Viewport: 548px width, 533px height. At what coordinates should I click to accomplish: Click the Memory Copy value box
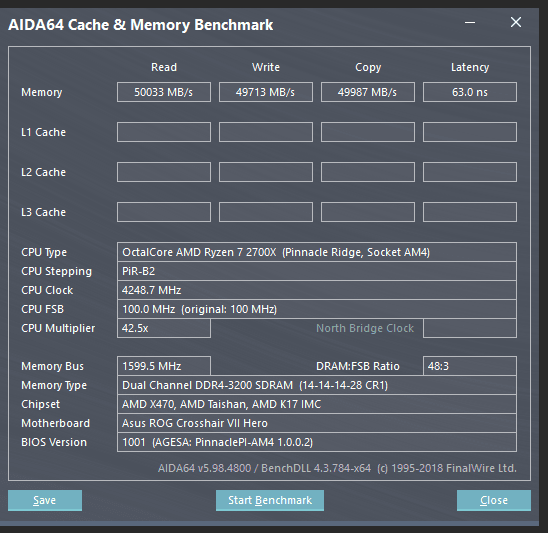point(368,92)
